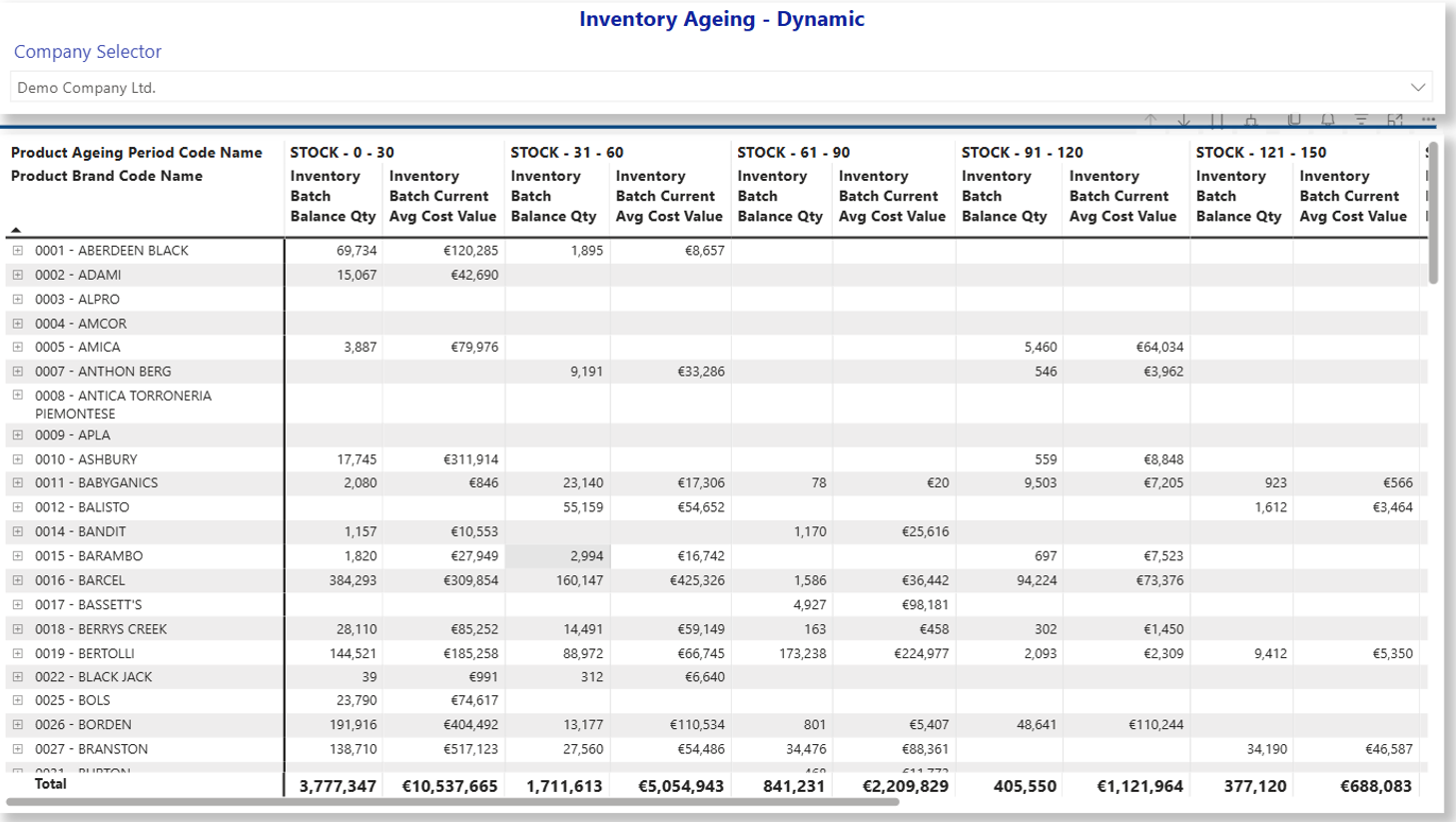Expand the 0004 - AMCOR row
The image size is (1456, 822).
[18, 324]
